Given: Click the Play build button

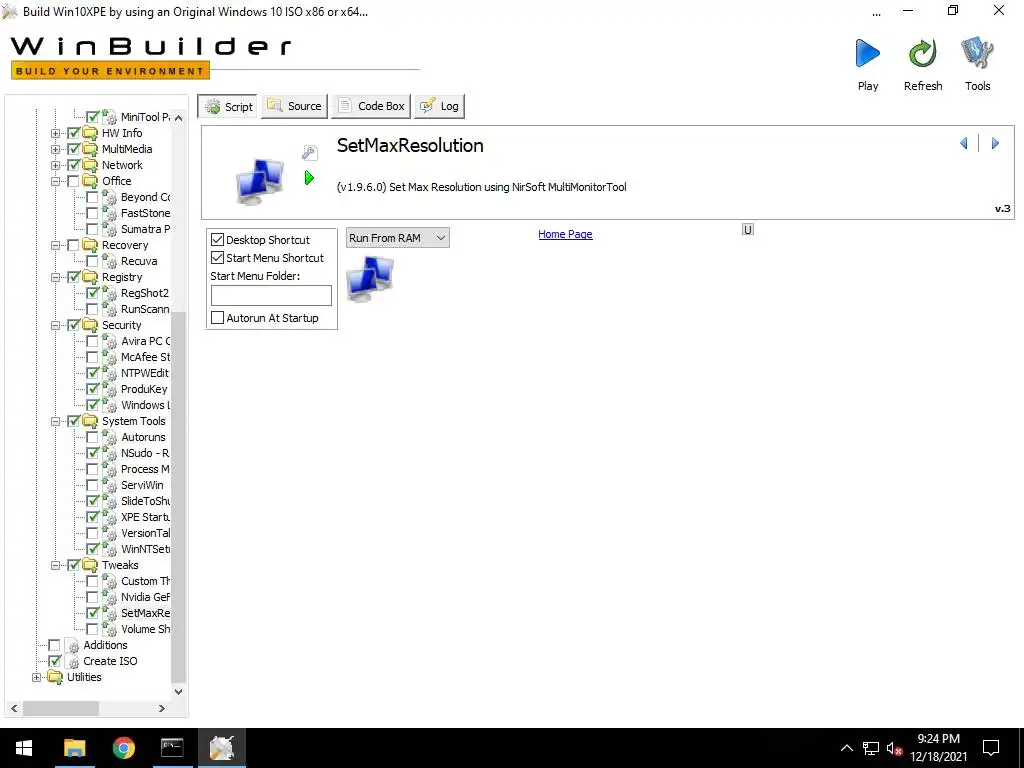Looking at the screenshot, I should pyautogui.click(x=867, y=54).
